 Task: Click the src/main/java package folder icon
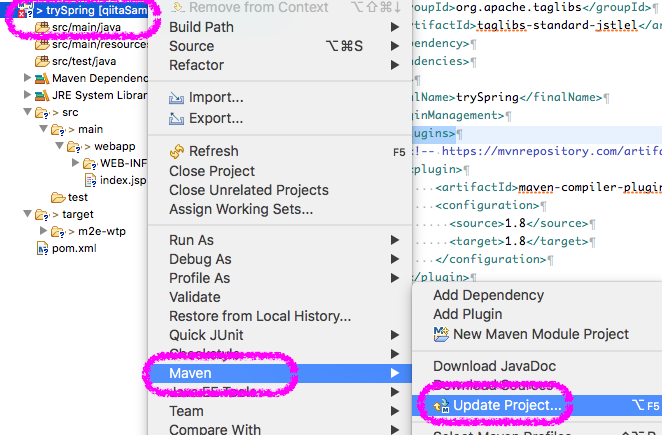[42, 27]
